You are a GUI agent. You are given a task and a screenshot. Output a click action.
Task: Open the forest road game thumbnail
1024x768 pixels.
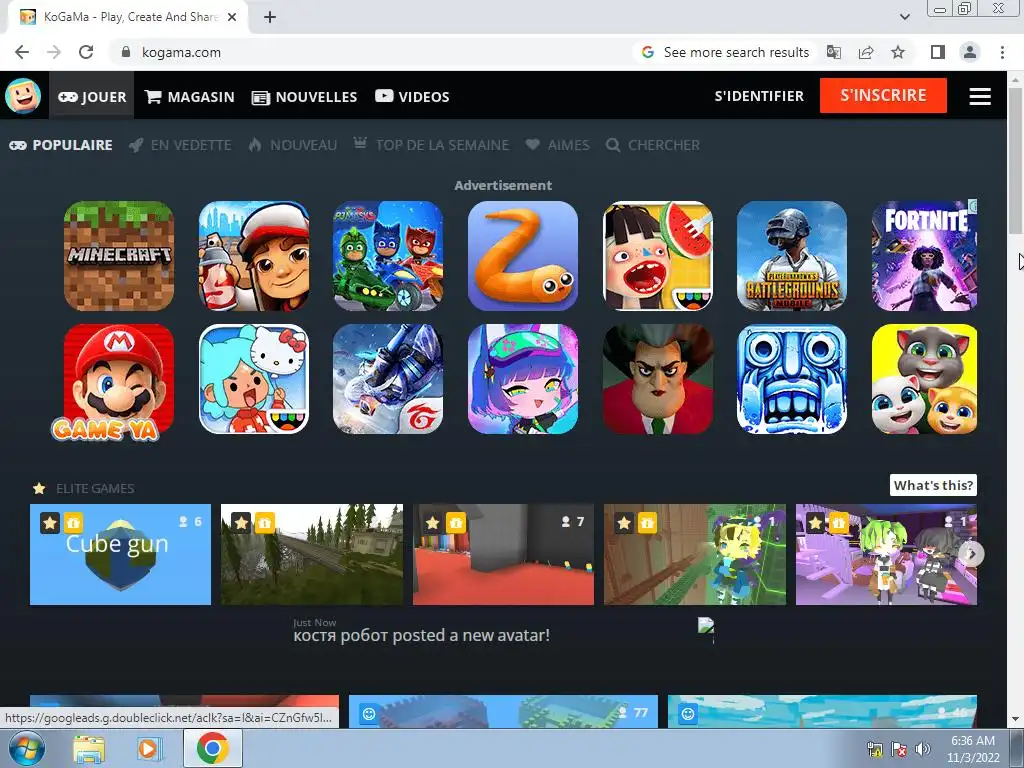click(x=312, y=554)
